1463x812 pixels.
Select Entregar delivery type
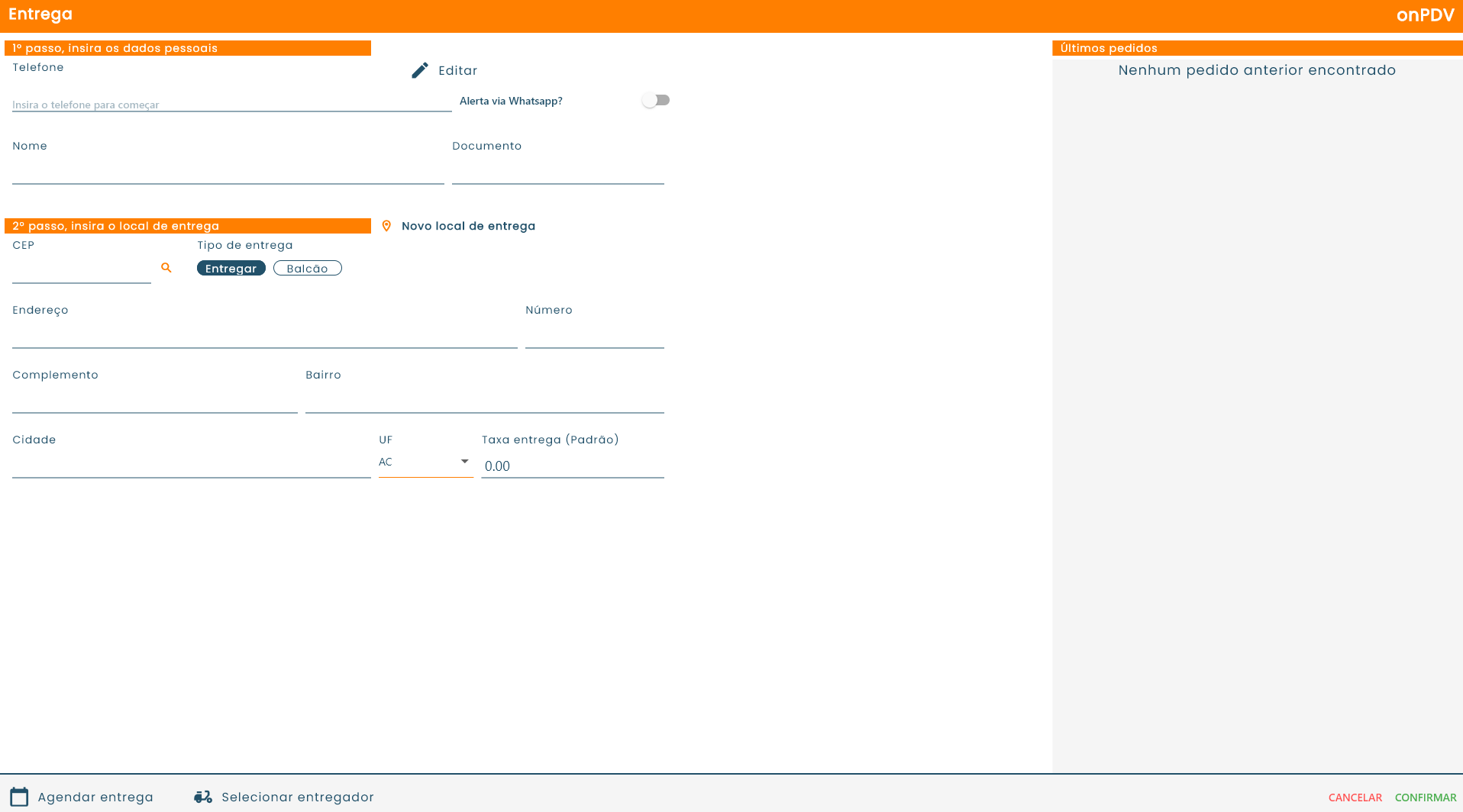point(231,269)
